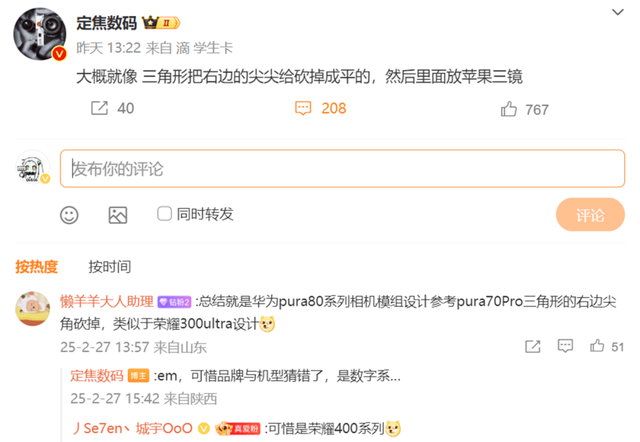Open the 208 comments icon on post
This screenshot has height=442, width=640.
pyautogui.click(x=303, y=108)
